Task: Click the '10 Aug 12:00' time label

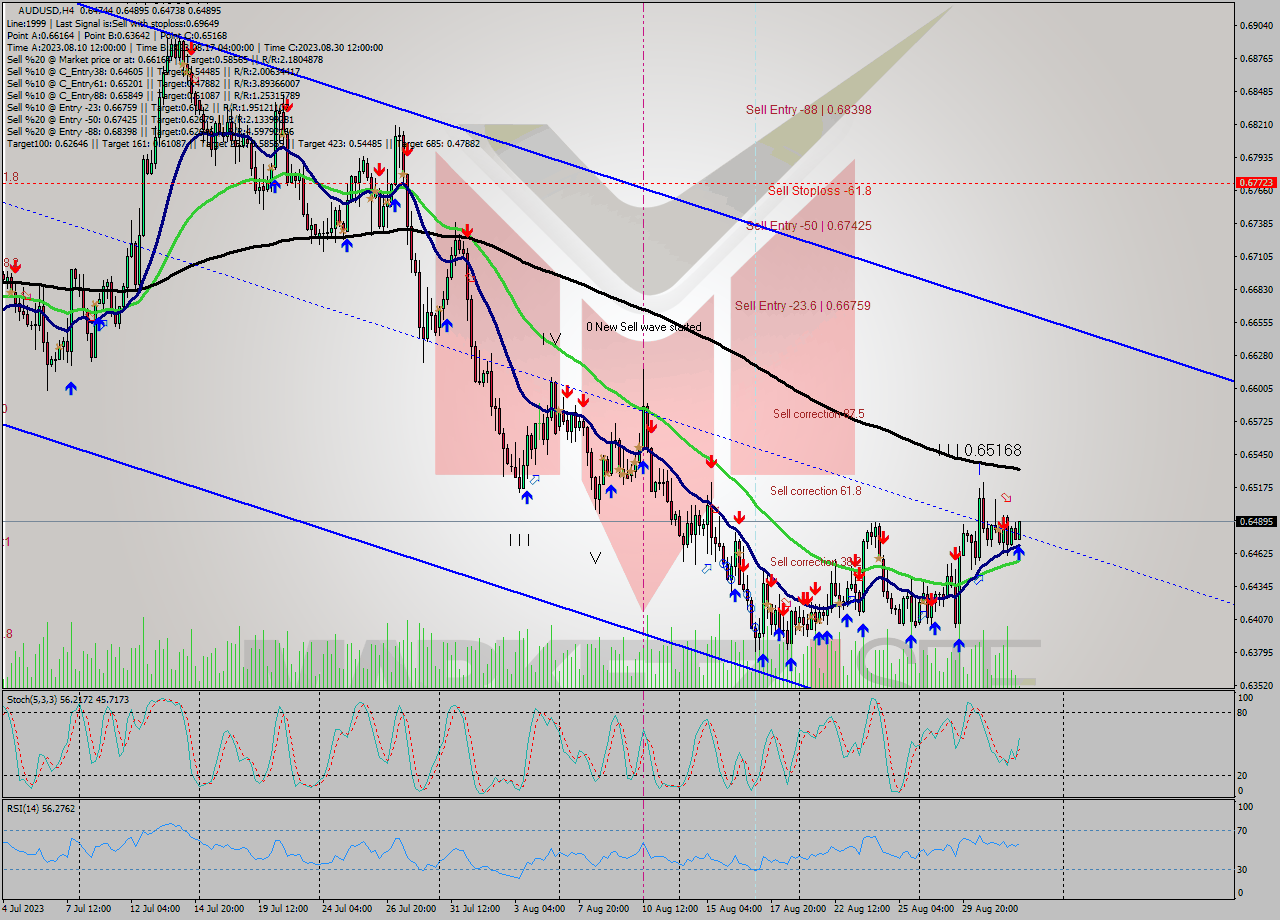Action: [x=669, y=908]
